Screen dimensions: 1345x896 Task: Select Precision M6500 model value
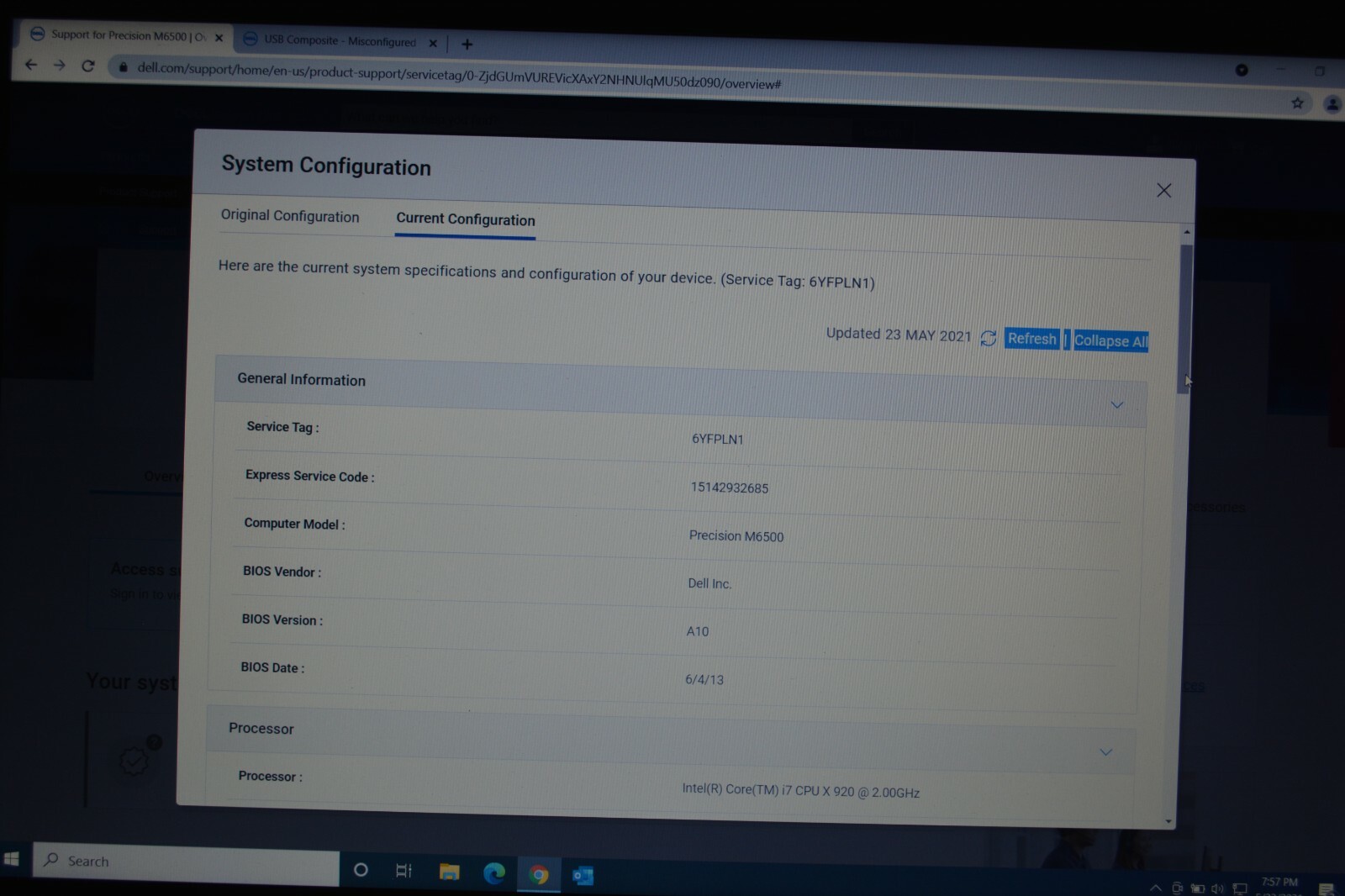tap(736, 535)
